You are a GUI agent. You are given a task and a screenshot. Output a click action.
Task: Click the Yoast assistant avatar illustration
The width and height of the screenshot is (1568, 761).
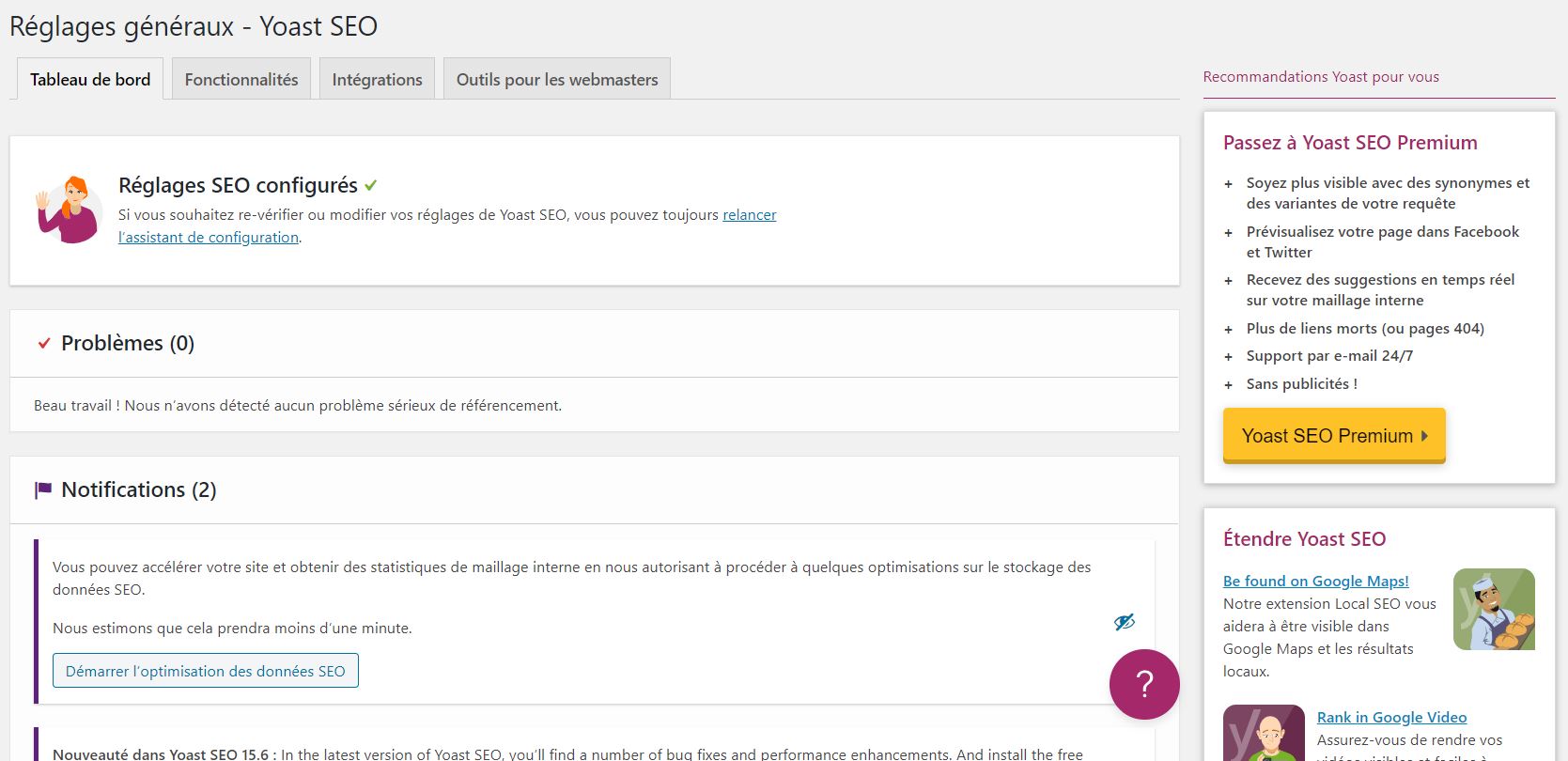pyautogui.click(x=68, y=210)
